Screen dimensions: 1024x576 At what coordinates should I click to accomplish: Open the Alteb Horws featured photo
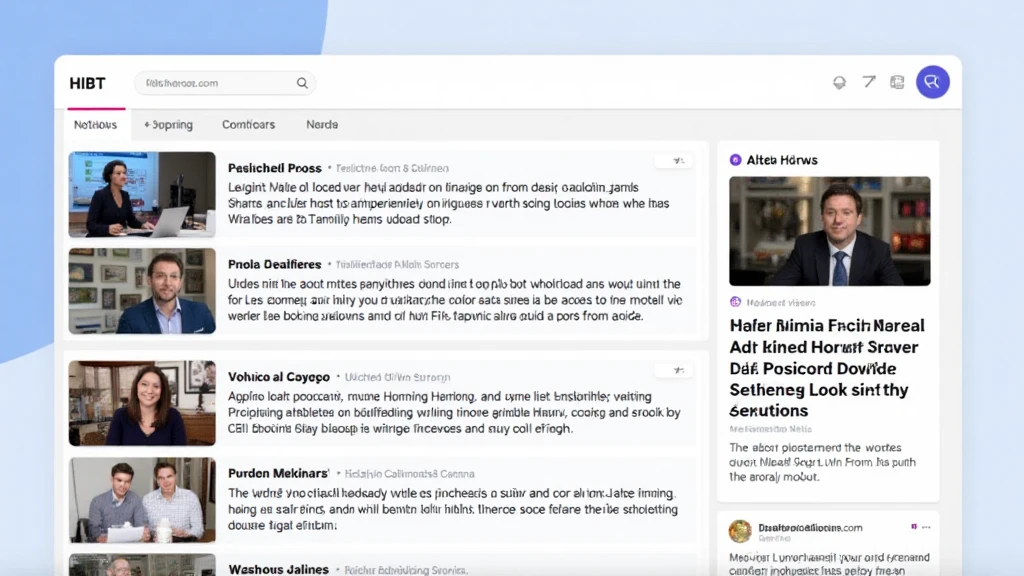click(x=829, y=231)
